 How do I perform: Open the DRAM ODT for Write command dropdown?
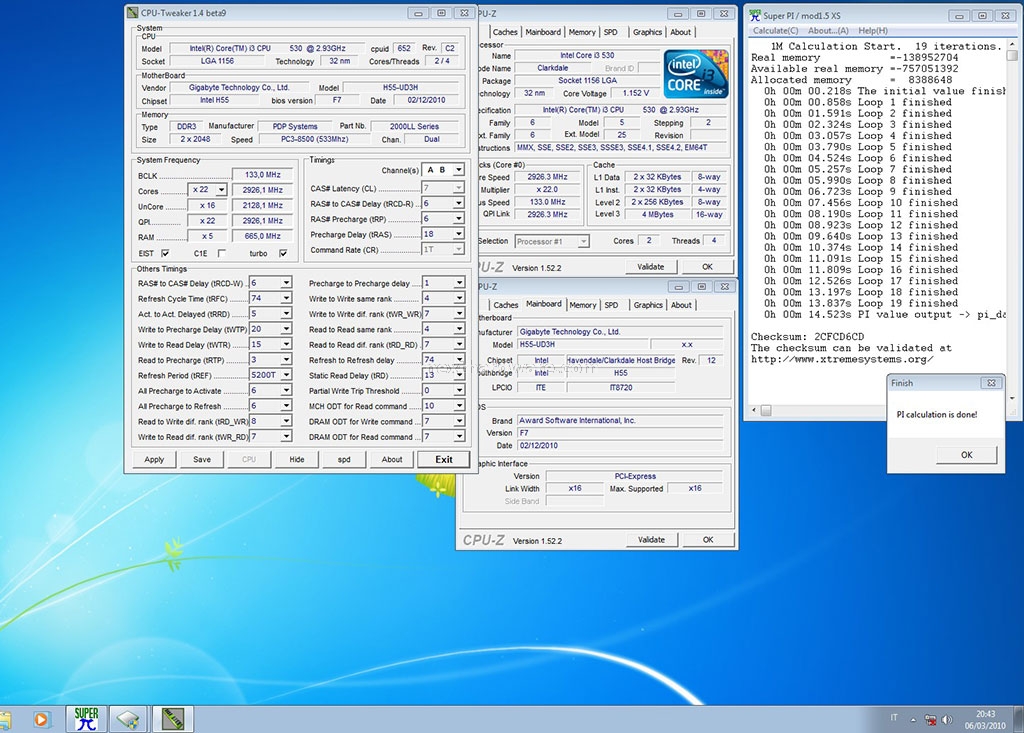tap(459, 421)
